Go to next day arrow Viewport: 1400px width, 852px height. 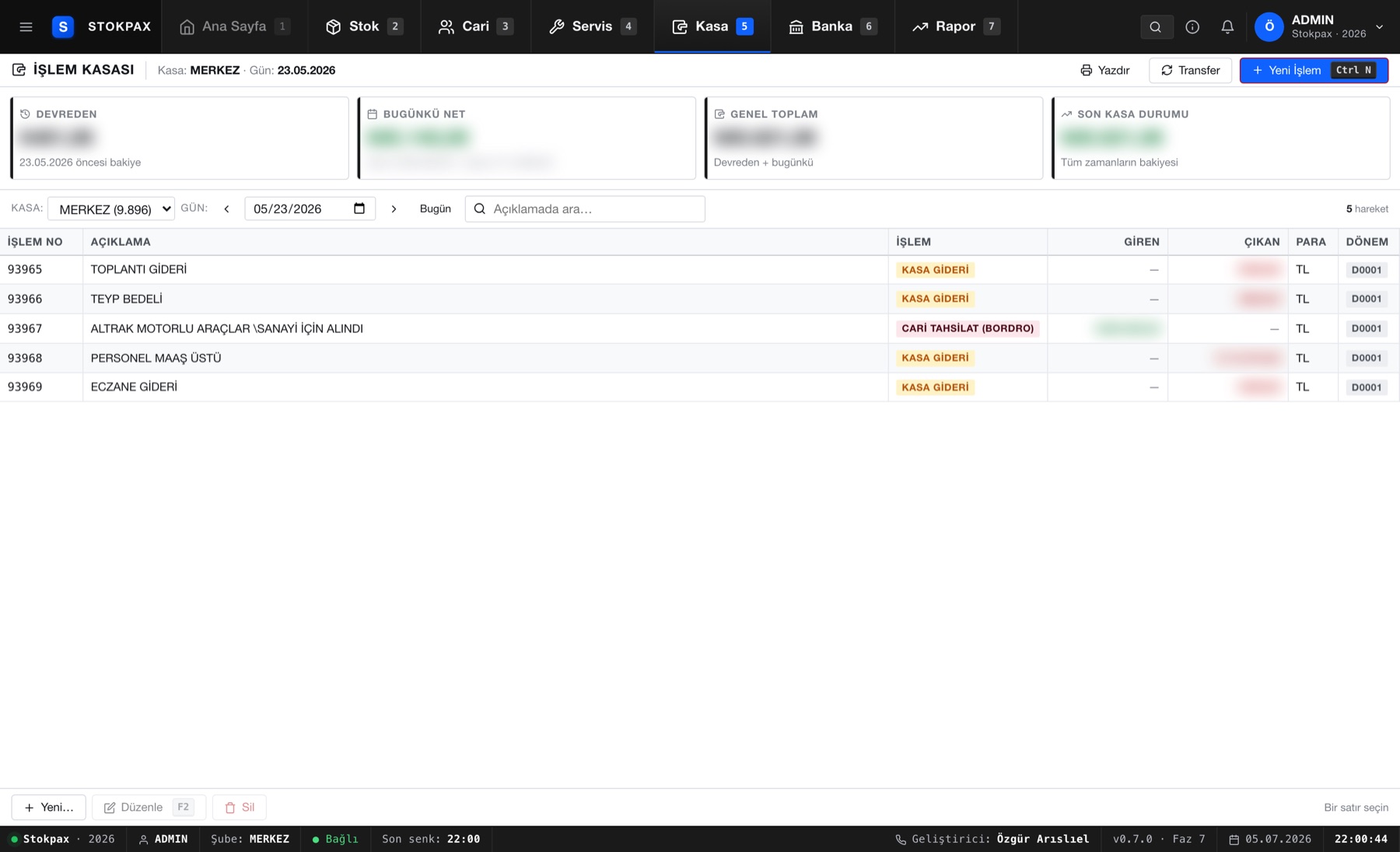point(394,209)
